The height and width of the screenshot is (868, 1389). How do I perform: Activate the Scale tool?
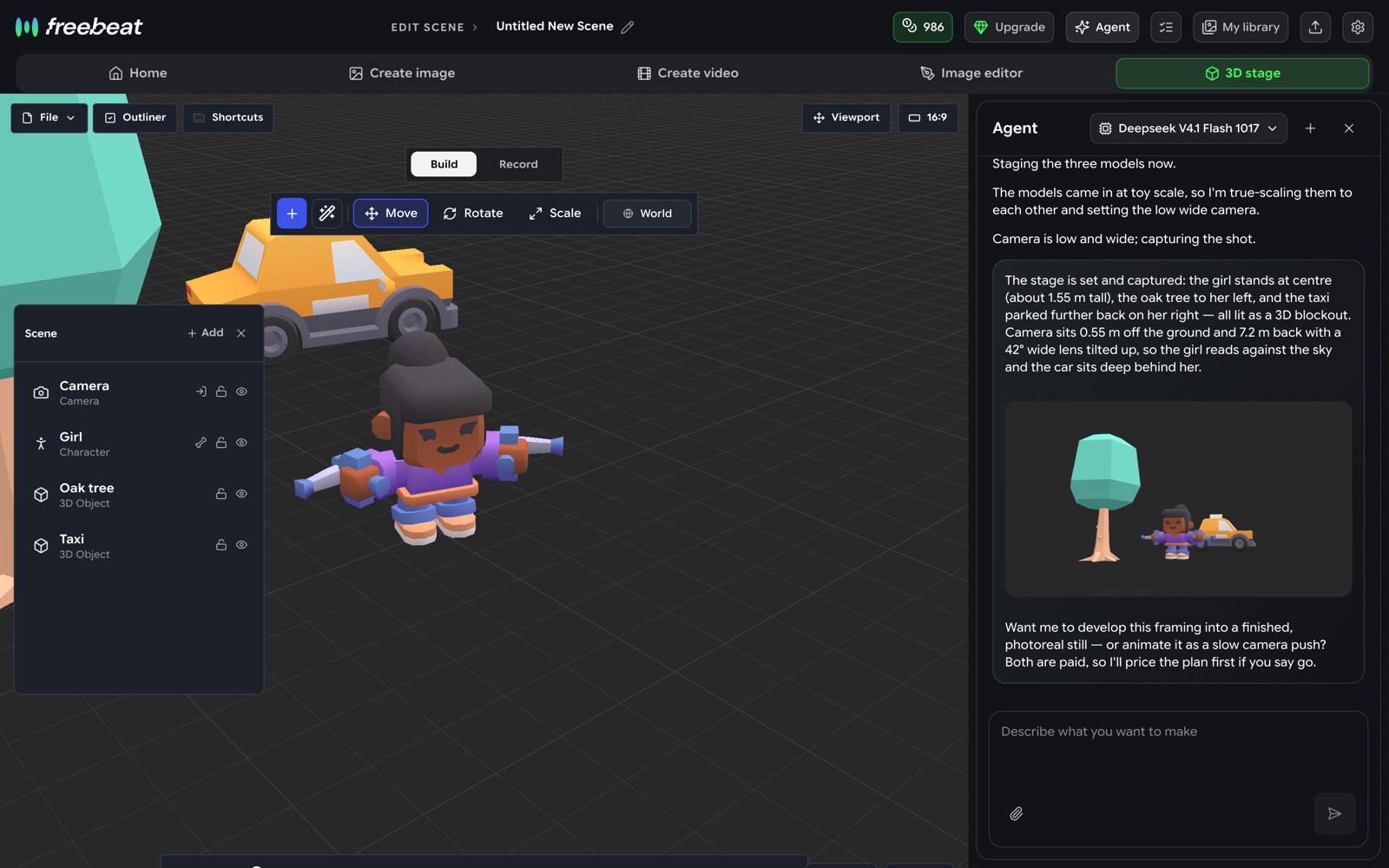(x=555, y=214)
